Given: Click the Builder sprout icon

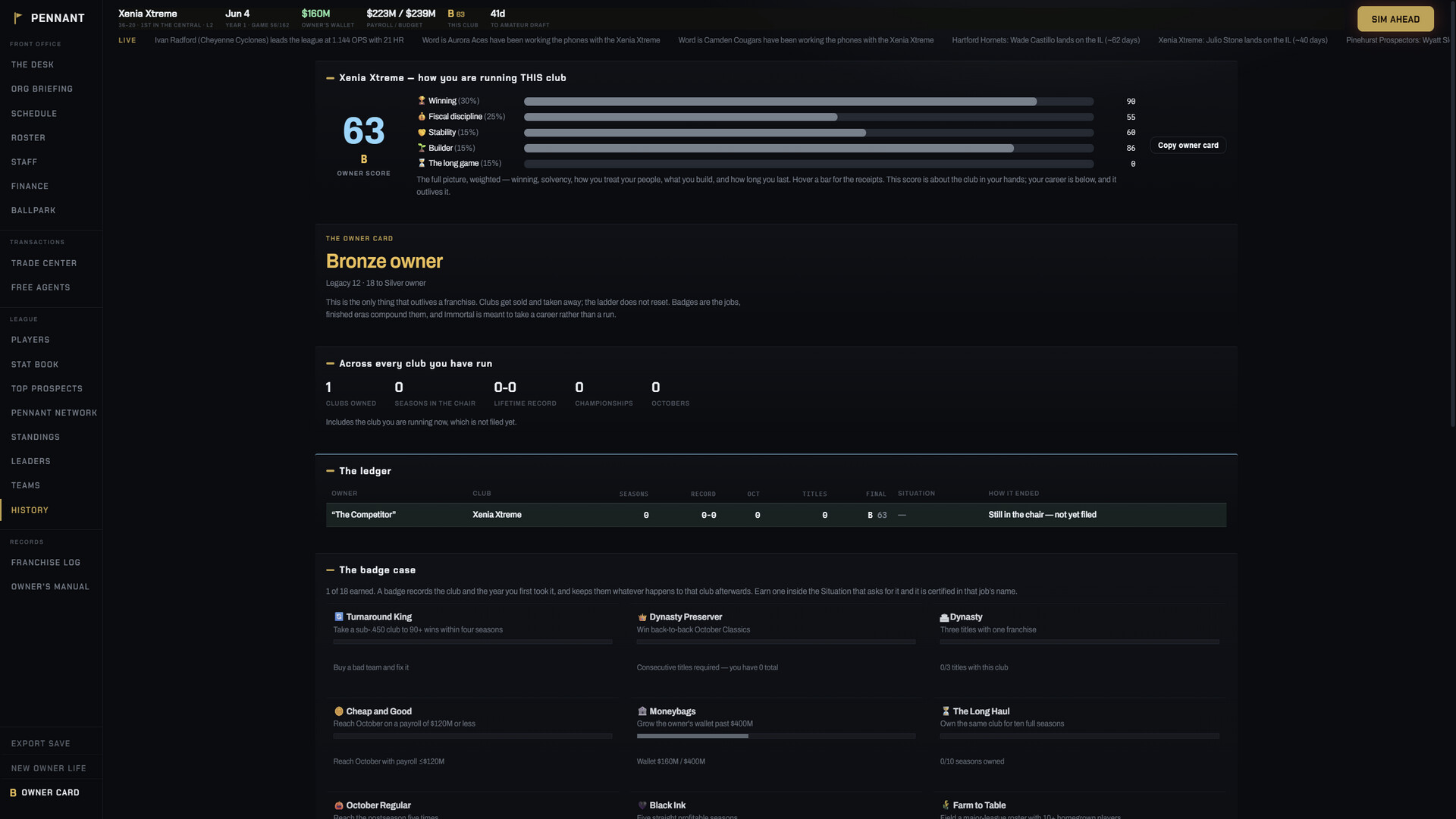Looking at the screenshot, I should (422, 148).
